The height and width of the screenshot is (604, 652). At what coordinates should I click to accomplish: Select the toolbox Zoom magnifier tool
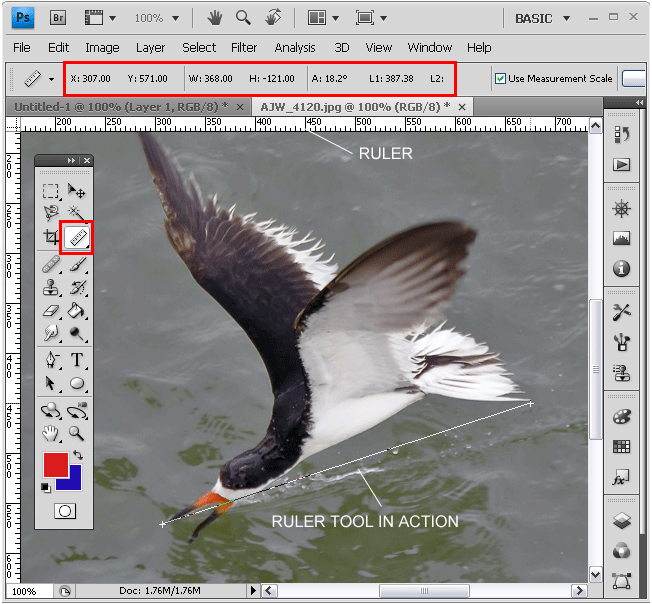coord(77,433)
